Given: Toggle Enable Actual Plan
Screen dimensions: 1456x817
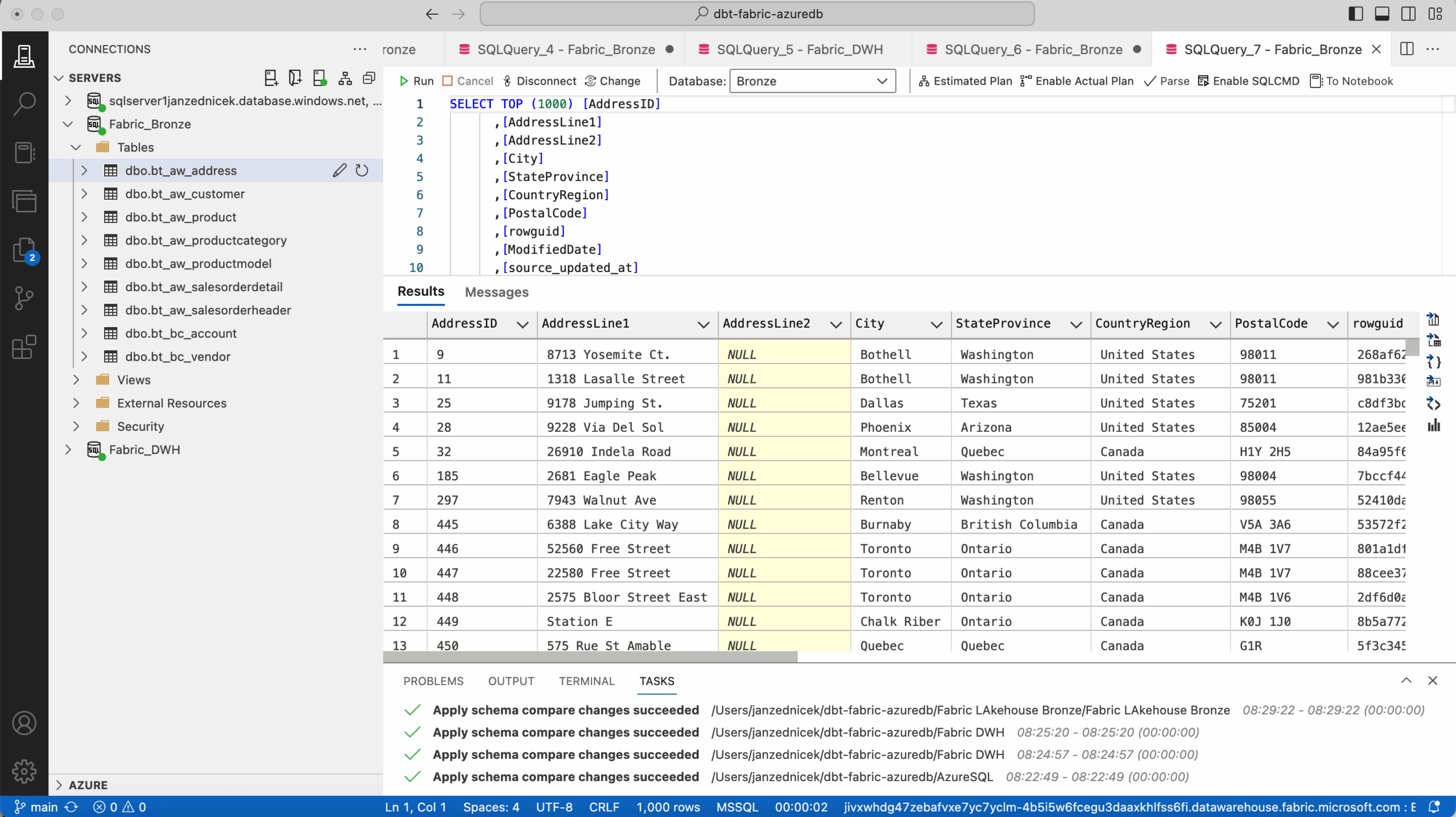Looking at the screenshot, I should [x=1077, y=81].
